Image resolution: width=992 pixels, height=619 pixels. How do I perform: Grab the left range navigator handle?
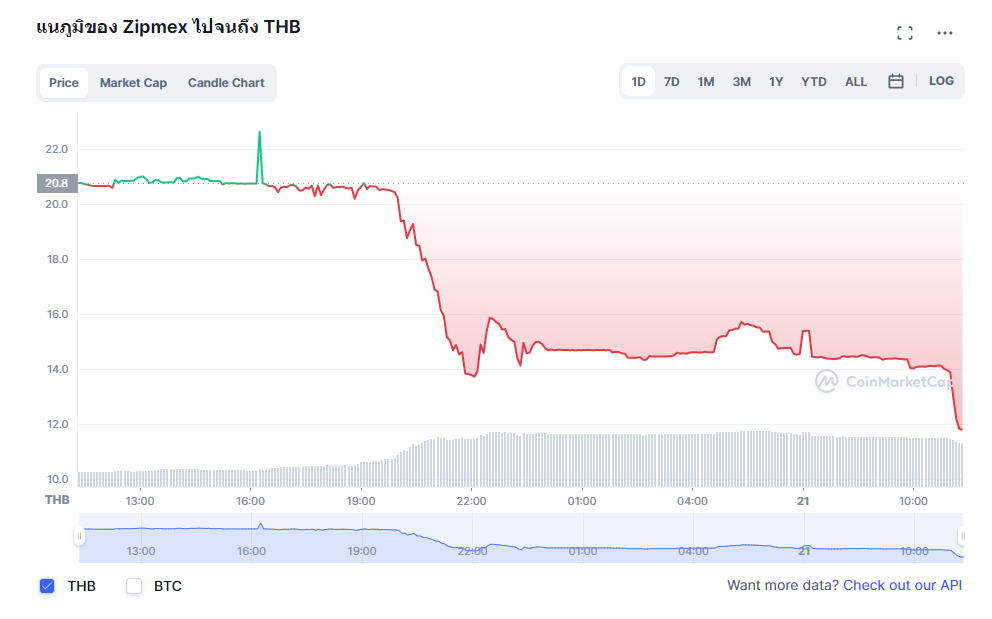point(79,537)
